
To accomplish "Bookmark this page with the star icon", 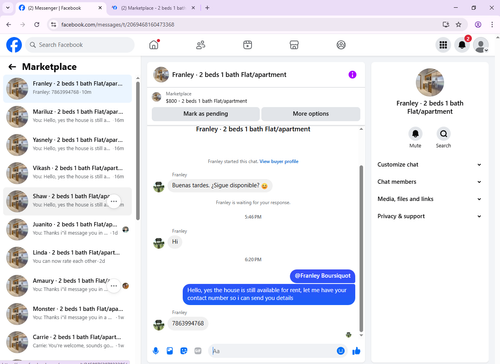I will point(459,24).
